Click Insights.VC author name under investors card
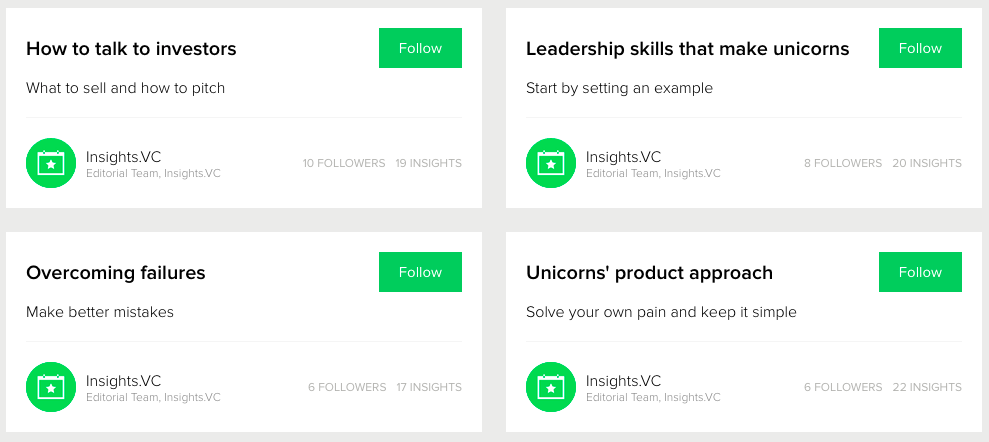Image resolution: width=989 pixels, height=442 pixels. tap(123, 157)
